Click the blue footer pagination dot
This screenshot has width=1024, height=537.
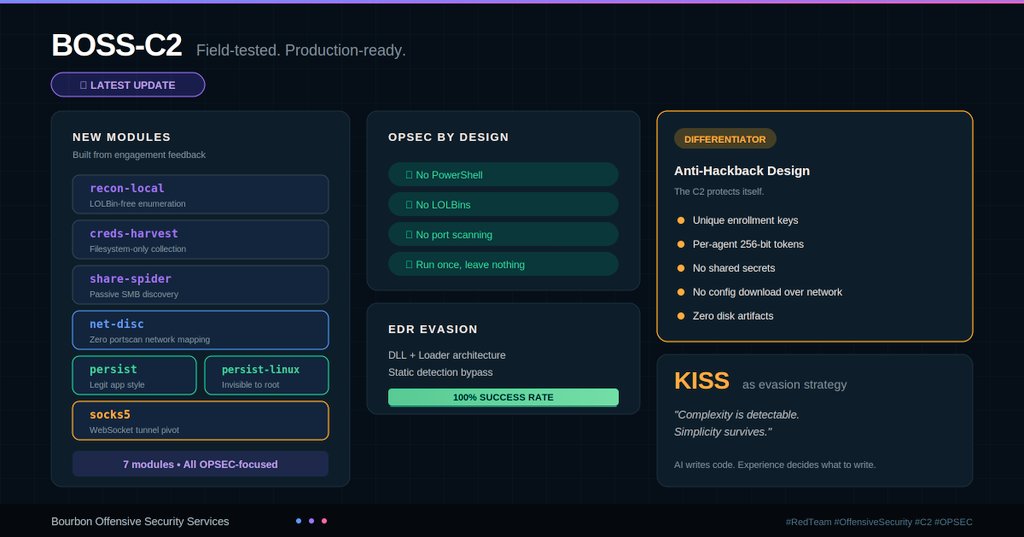[298, 521]
